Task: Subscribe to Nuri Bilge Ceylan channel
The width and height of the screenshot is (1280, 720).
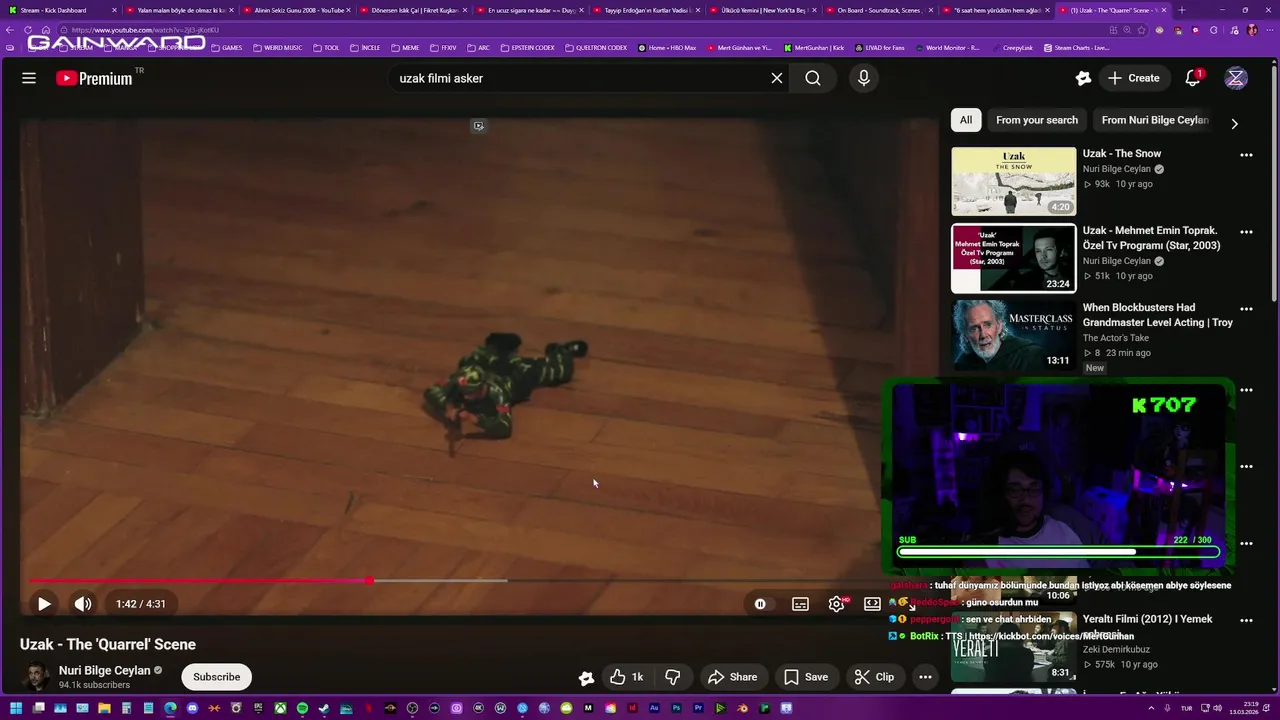Action: pyautogui.click(x=216, y=677)
